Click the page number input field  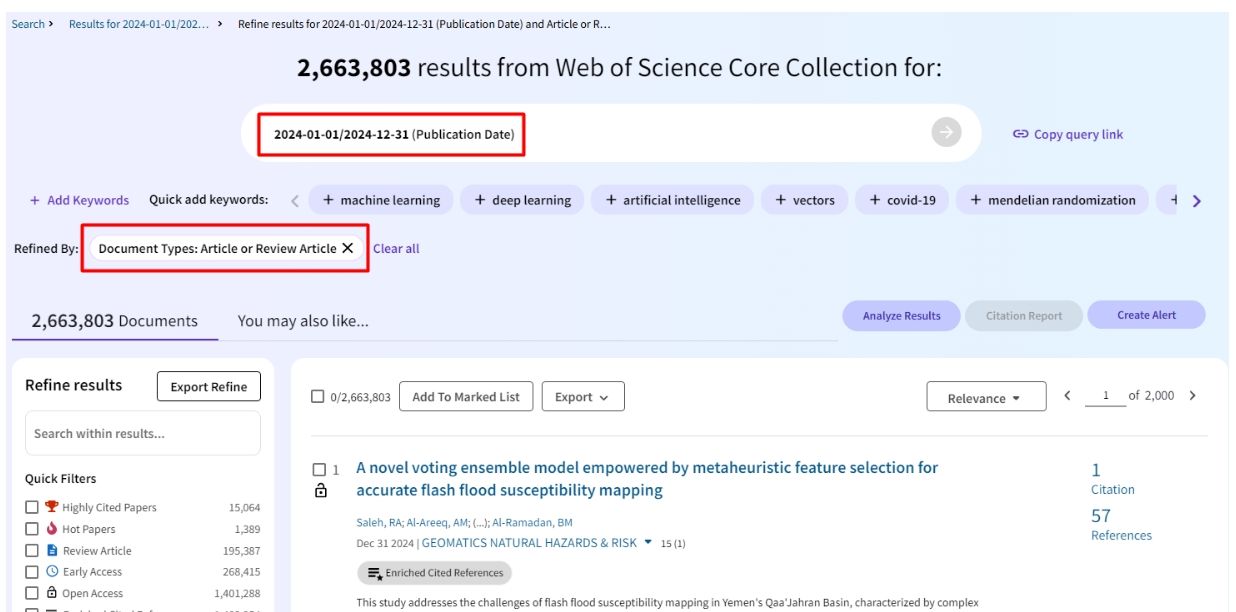1105,396
